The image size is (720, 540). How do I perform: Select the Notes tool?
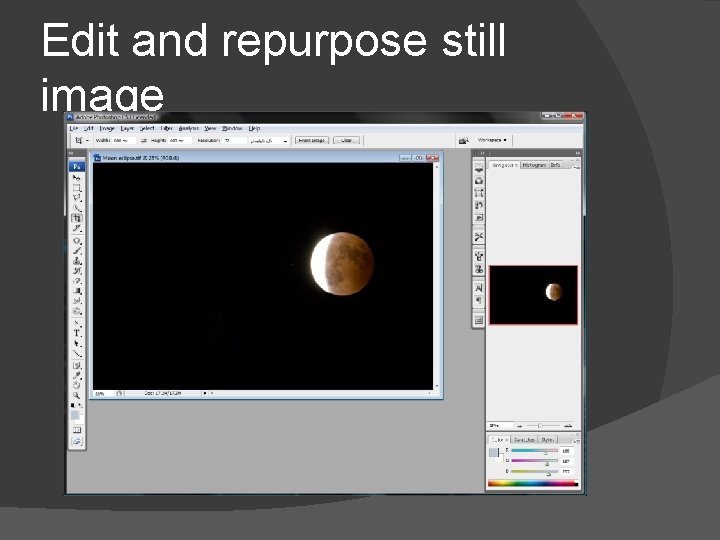77,366
